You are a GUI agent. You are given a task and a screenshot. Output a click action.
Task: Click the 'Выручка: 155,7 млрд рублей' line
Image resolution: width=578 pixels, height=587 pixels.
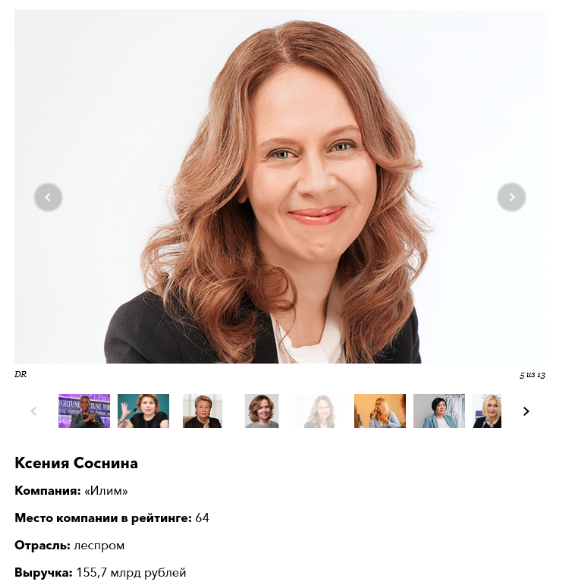(100, 572)
